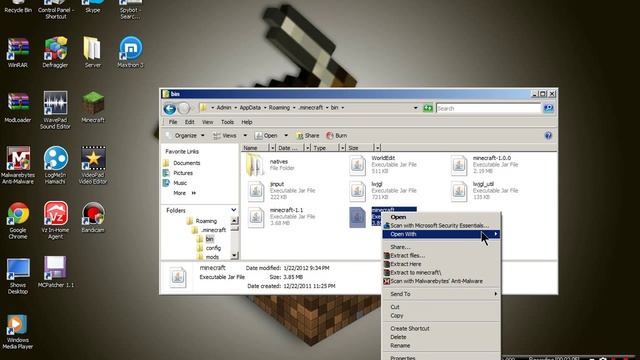Click the refresh button beside address bar

[427, 108]
